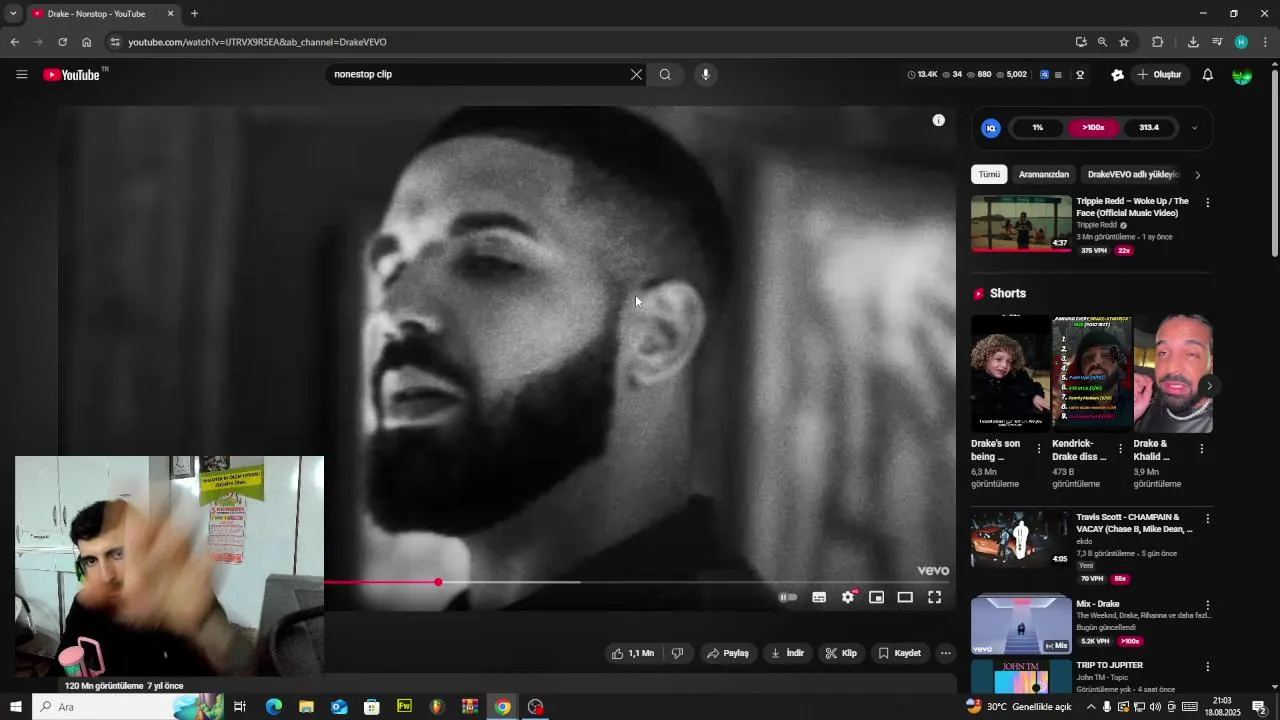Click the magnifier search button
The image size is (1280, 720).
[x=665, y=74]
